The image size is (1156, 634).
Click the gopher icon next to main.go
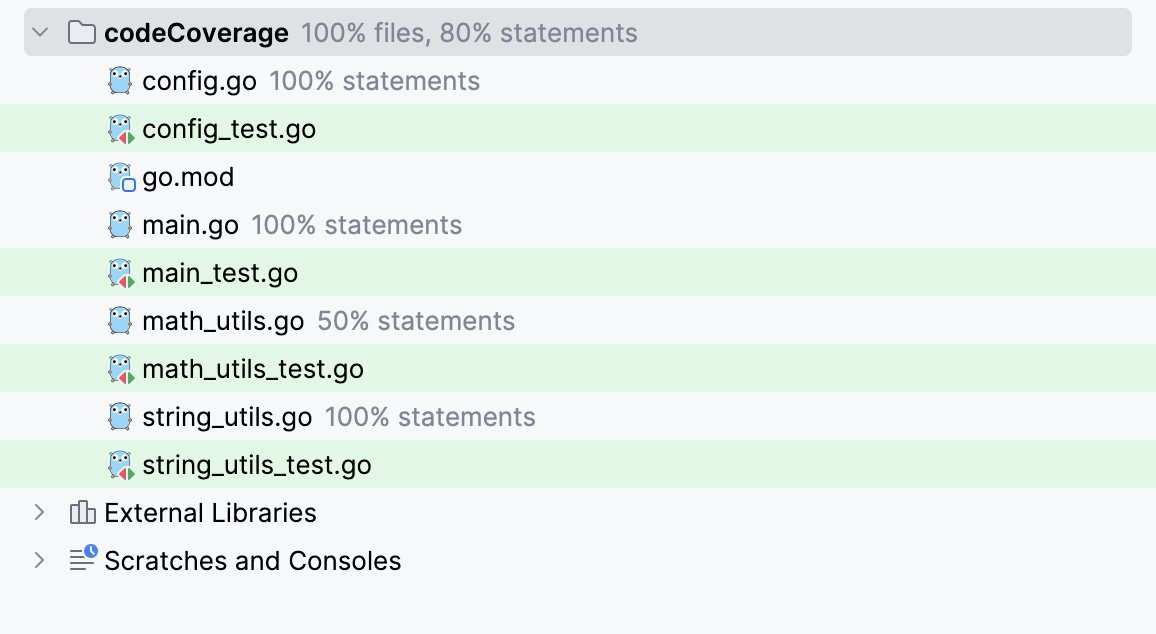pyautogui.click(x=119, y=224)
